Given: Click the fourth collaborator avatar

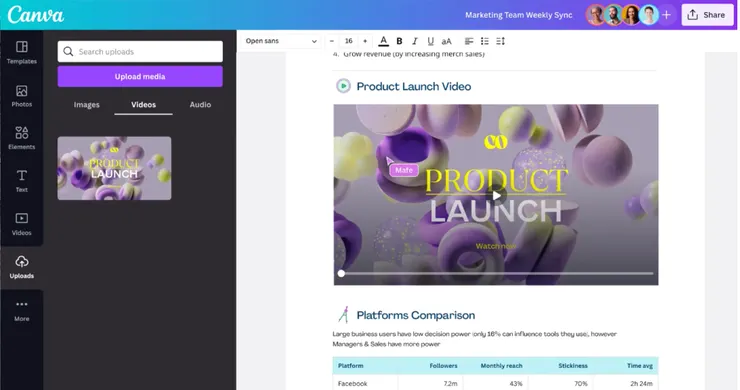Looking at the screenshot, I should click(649, 15).
